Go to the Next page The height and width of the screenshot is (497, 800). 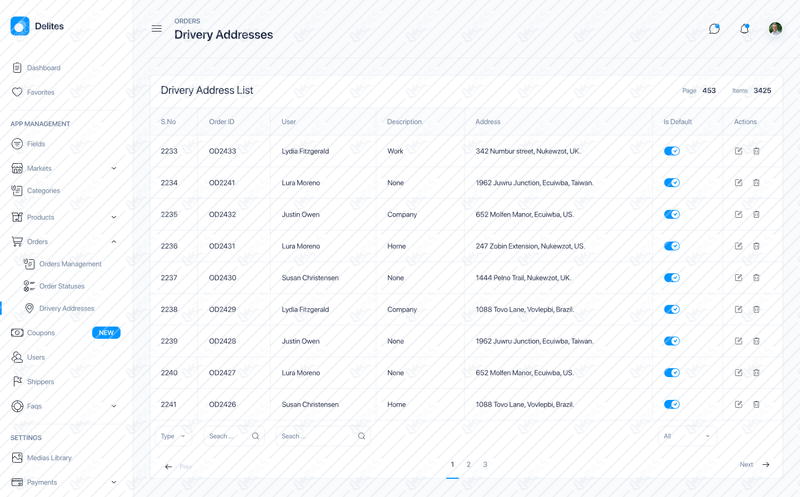(755, 464)
